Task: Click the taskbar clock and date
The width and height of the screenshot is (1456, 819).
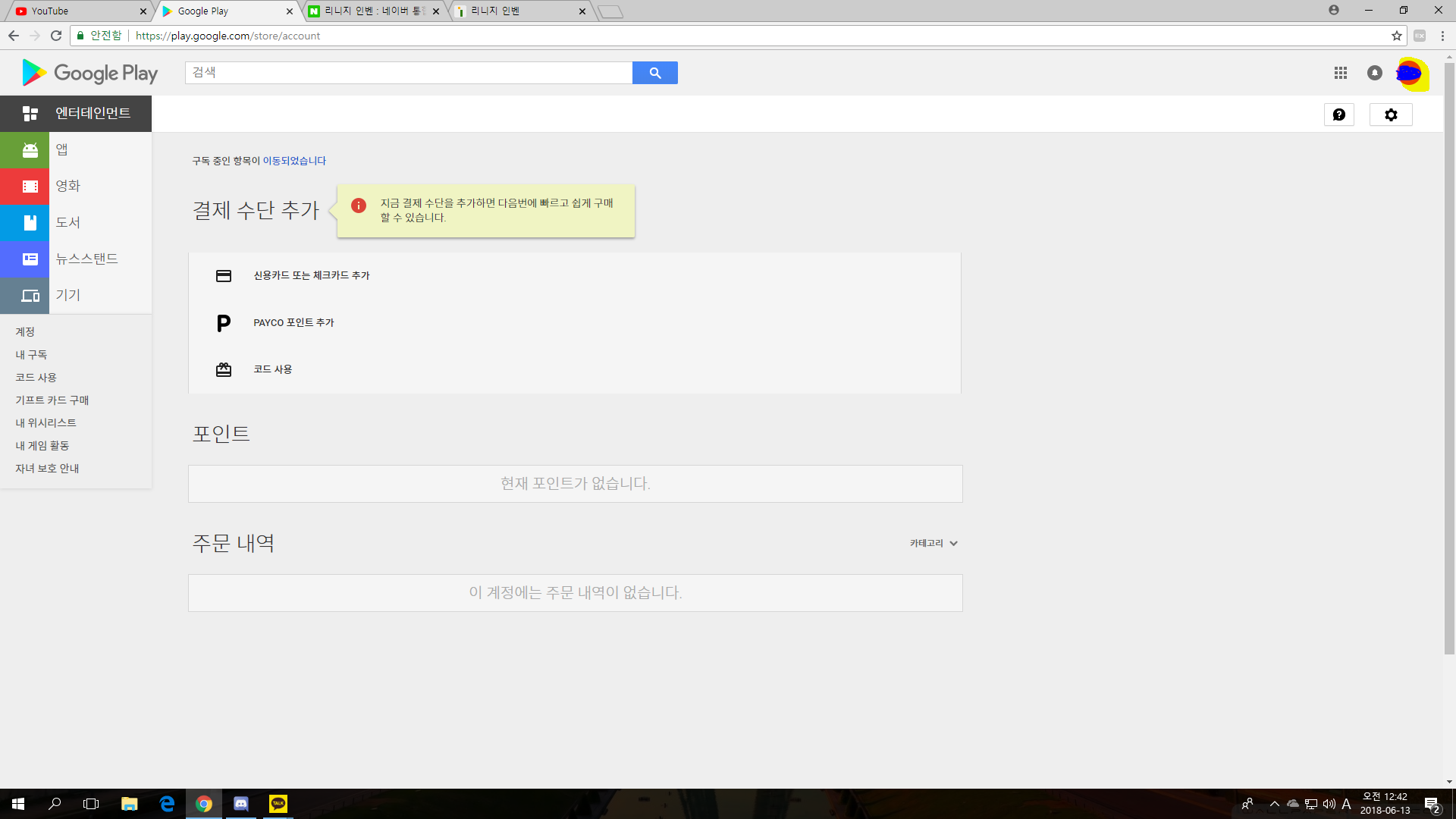Action: (1385, 804)
